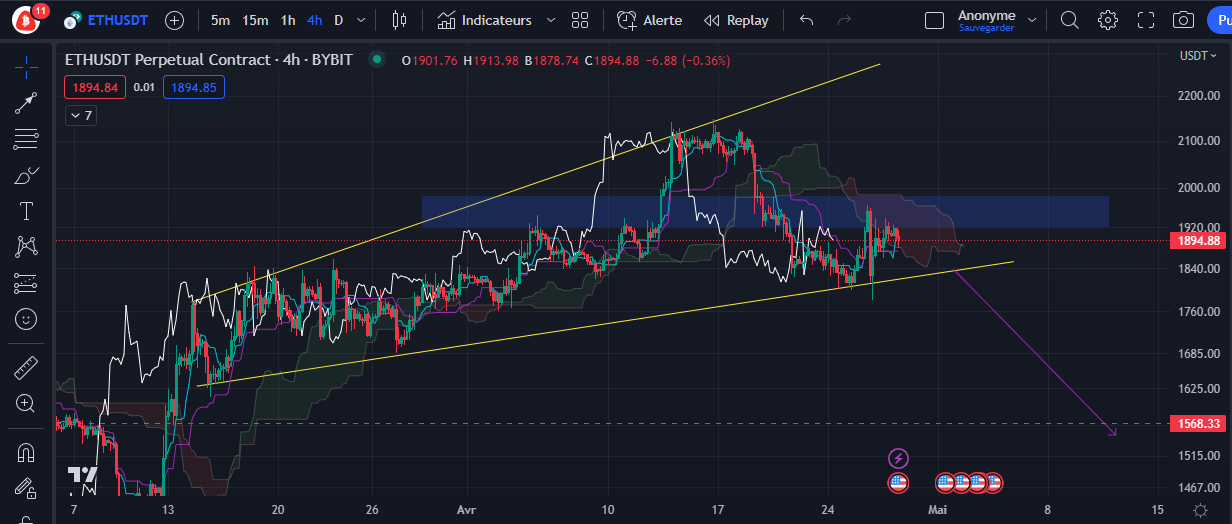
Task: Select the ruler measure tool
Action: click(x=26, y=368)
